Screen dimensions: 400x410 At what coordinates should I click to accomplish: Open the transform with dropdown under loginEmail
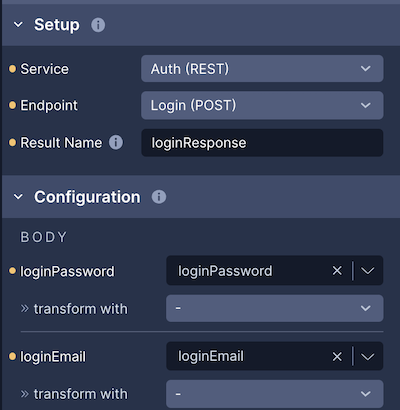click(275, 394)
